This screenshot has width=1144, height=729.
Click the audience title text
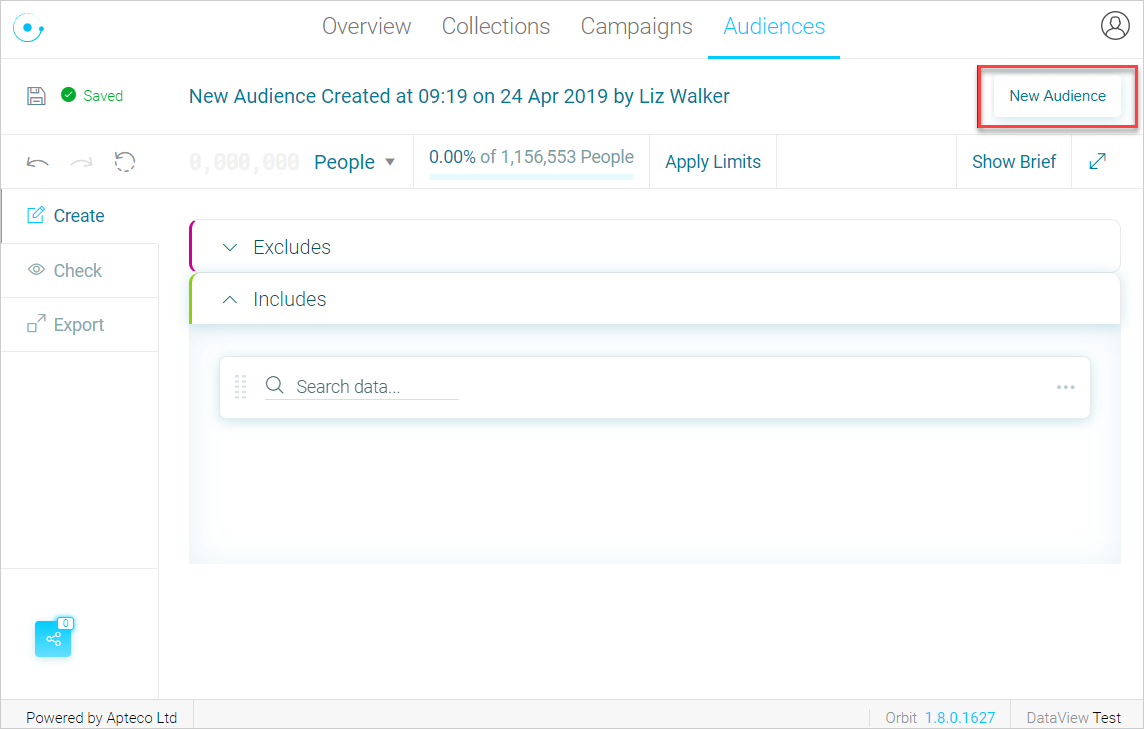pos(459,96)
